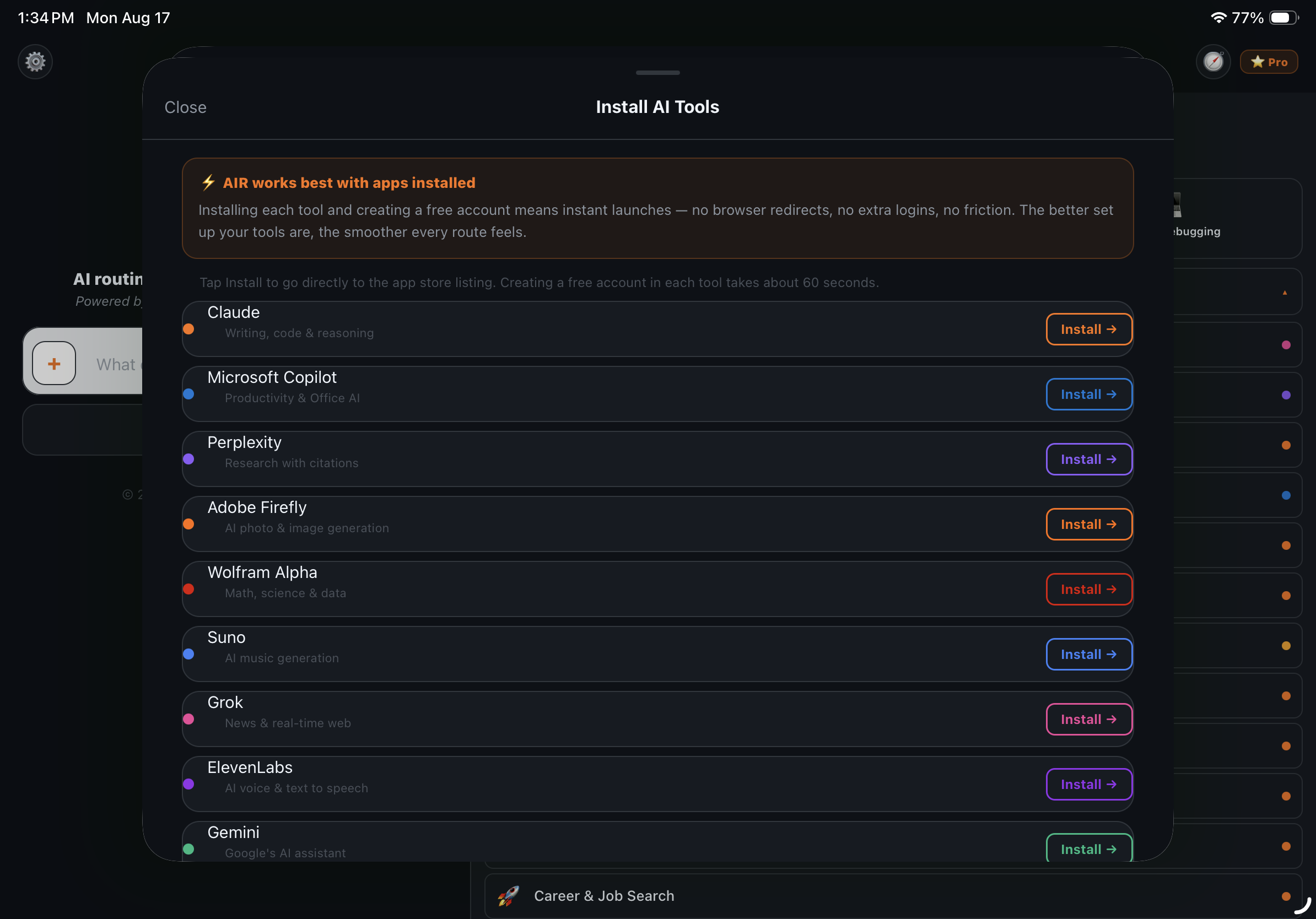1316x919 pixels.
Task: Tap the purple dot beside ElevenLabs
Action: click(188, 785)
